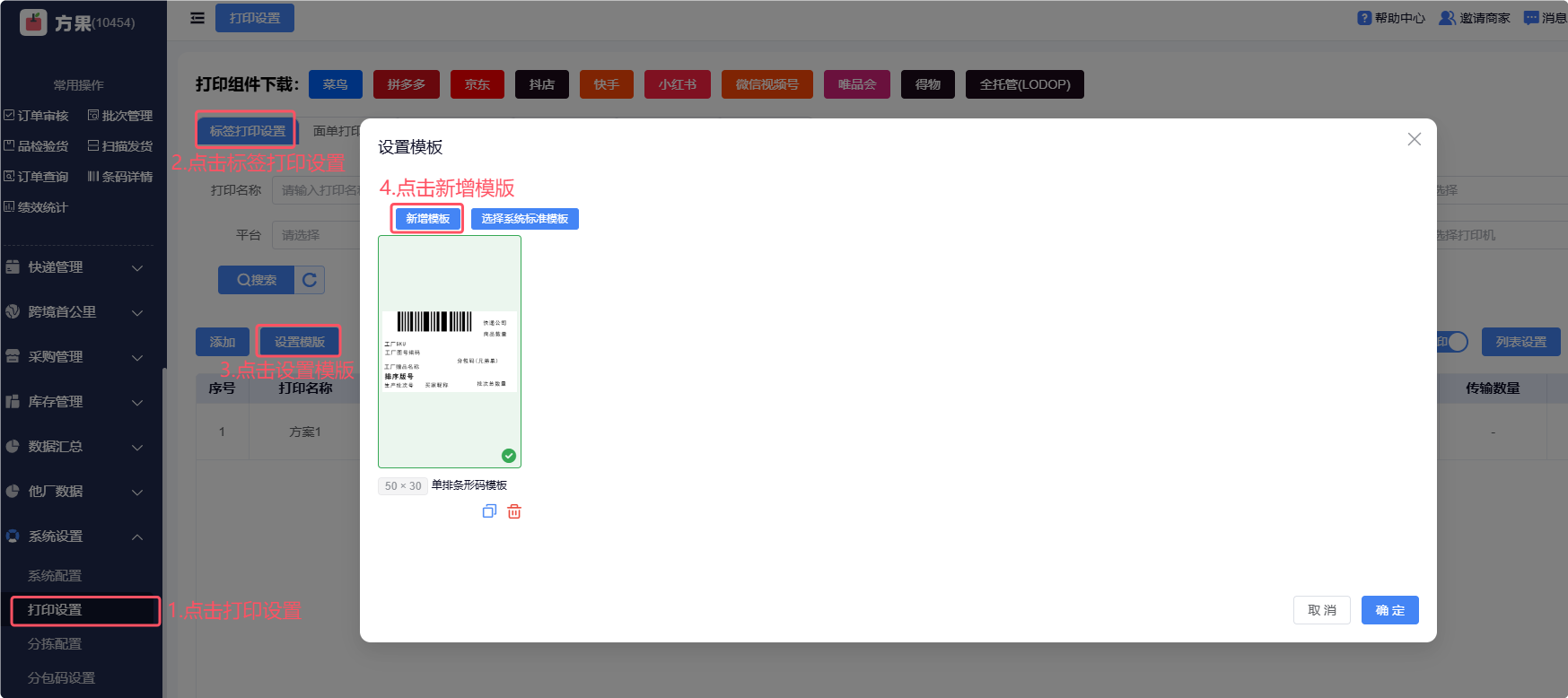Click the 采购管理 menu icon
Viewport: 1568px width, 698px height.
13,357
